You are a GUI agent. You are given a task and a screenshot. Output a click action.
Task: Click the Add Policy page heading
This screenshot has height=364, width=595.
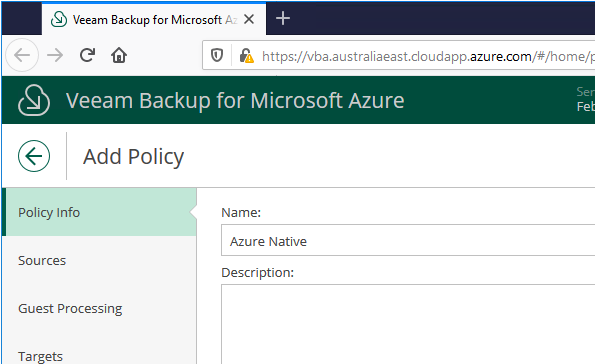(x=133, y=157)
